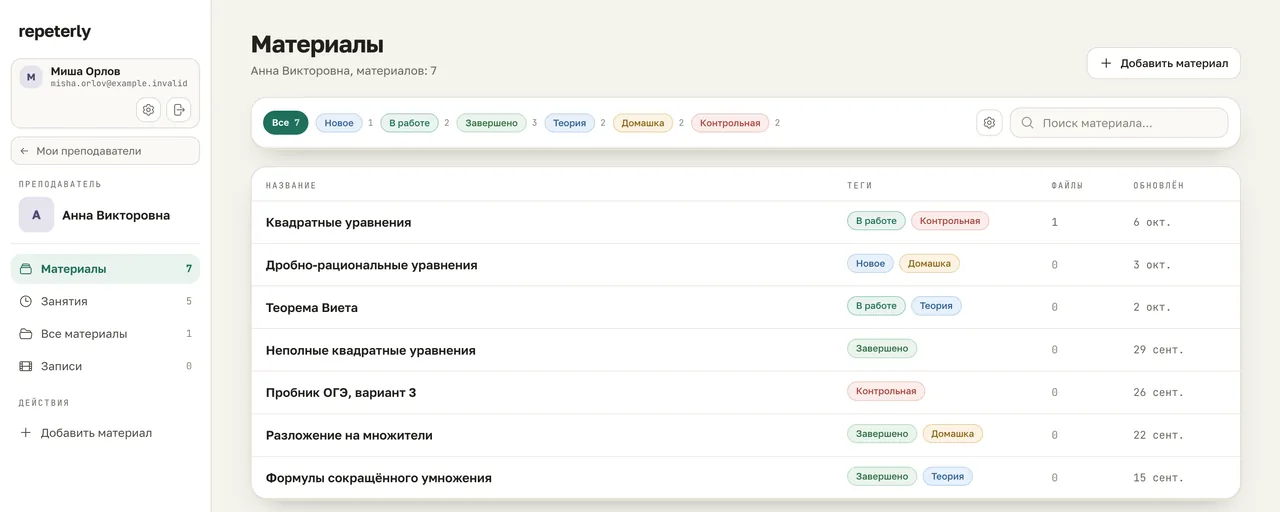
Task: Click В работе tag in Квадратные уравнения row
Action: [x=876, y=221]
